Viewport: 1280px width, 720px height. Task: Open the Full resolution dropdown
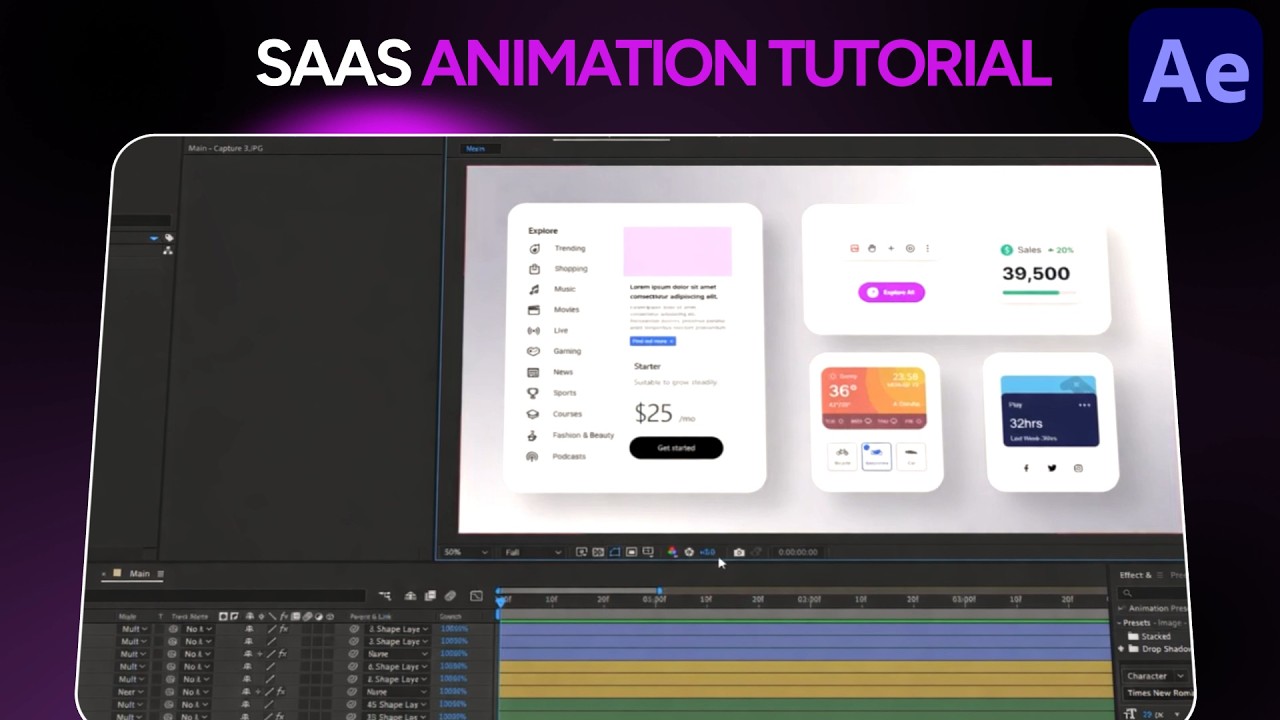point(533,552)
